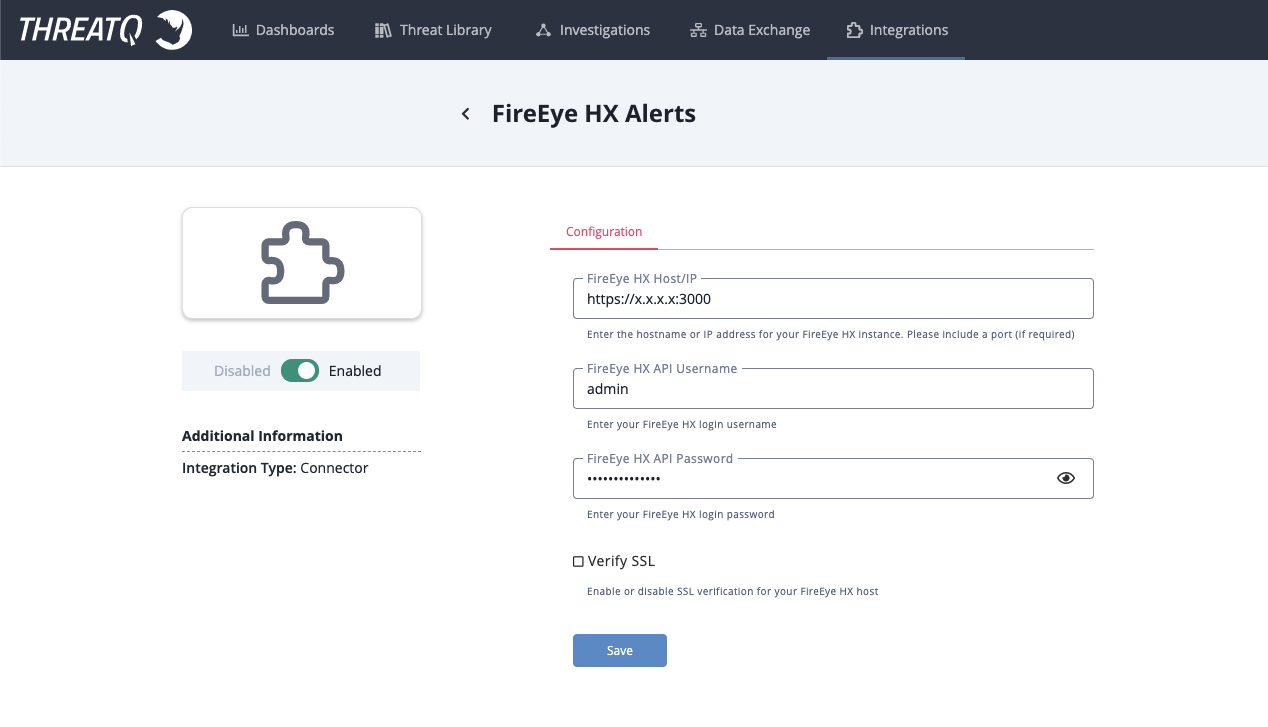Focus the FireEye HX Host/IP field
Viewport: 1268px width, 727px height.
tap(833, 298)
